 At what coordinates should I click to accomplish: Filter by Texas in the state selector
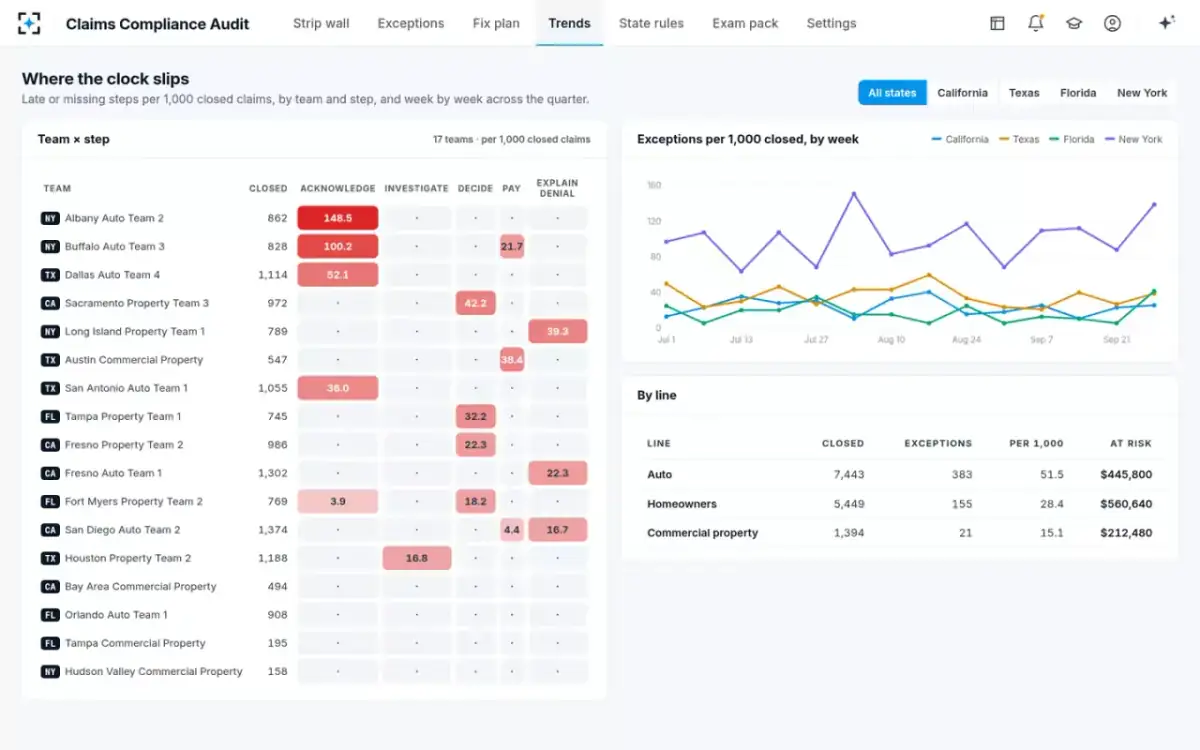pos(1024,93)
